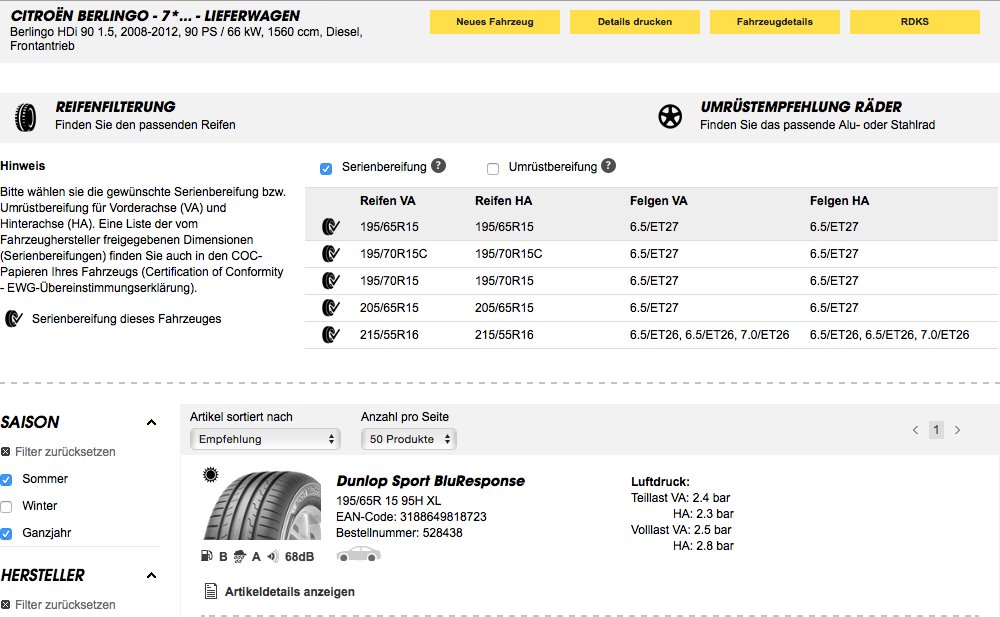
Task: Enable the Winter season filter
Action: coord(6,507)
